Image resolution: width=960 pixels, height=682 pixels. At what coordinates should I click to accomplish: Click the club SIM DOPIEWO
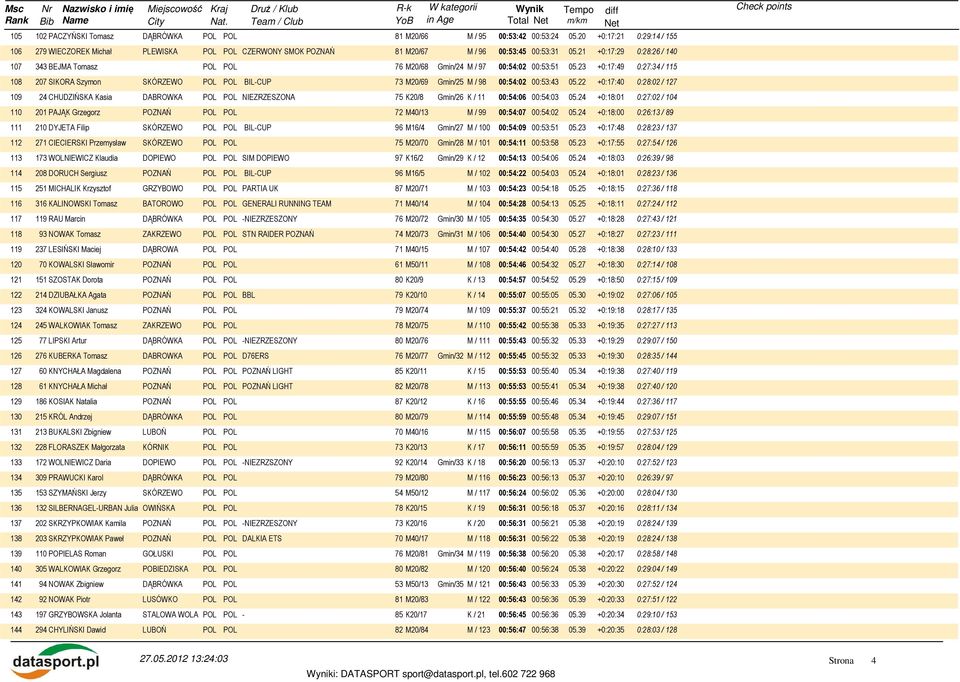click(266, 158)
